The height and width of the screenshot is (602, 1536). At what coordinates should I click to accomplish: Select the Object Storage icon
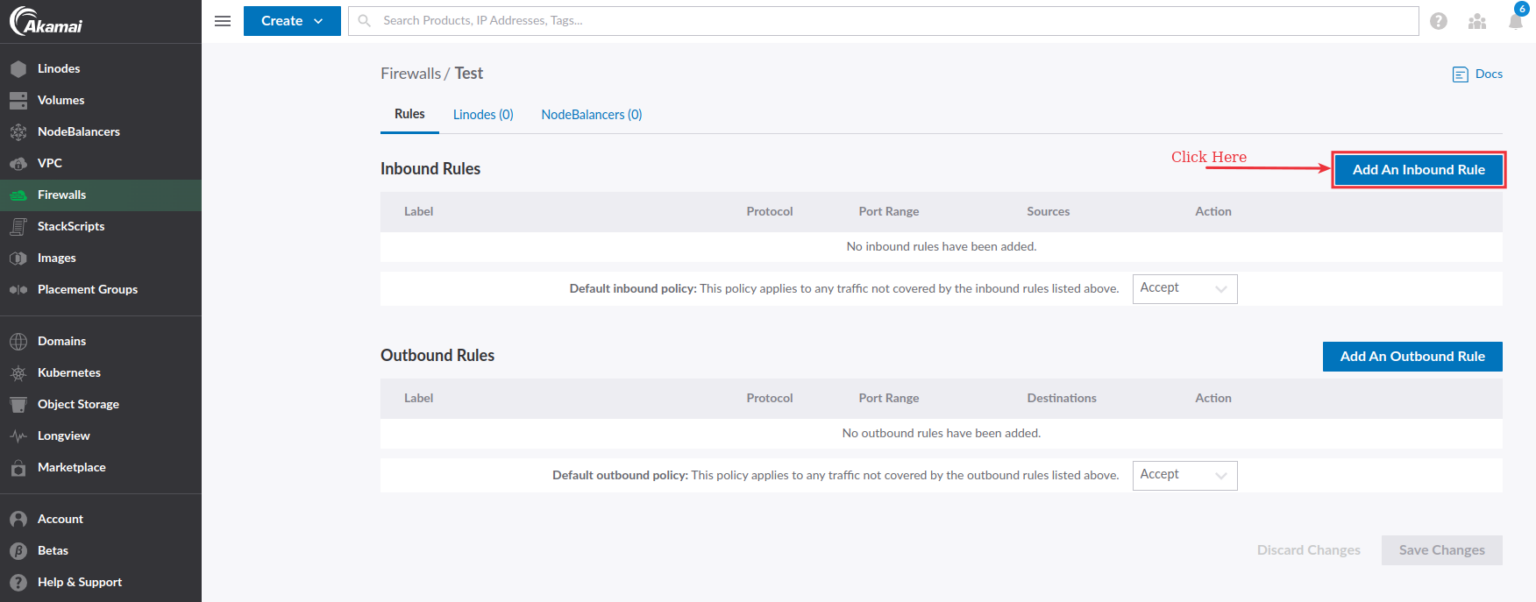point(18,404)
